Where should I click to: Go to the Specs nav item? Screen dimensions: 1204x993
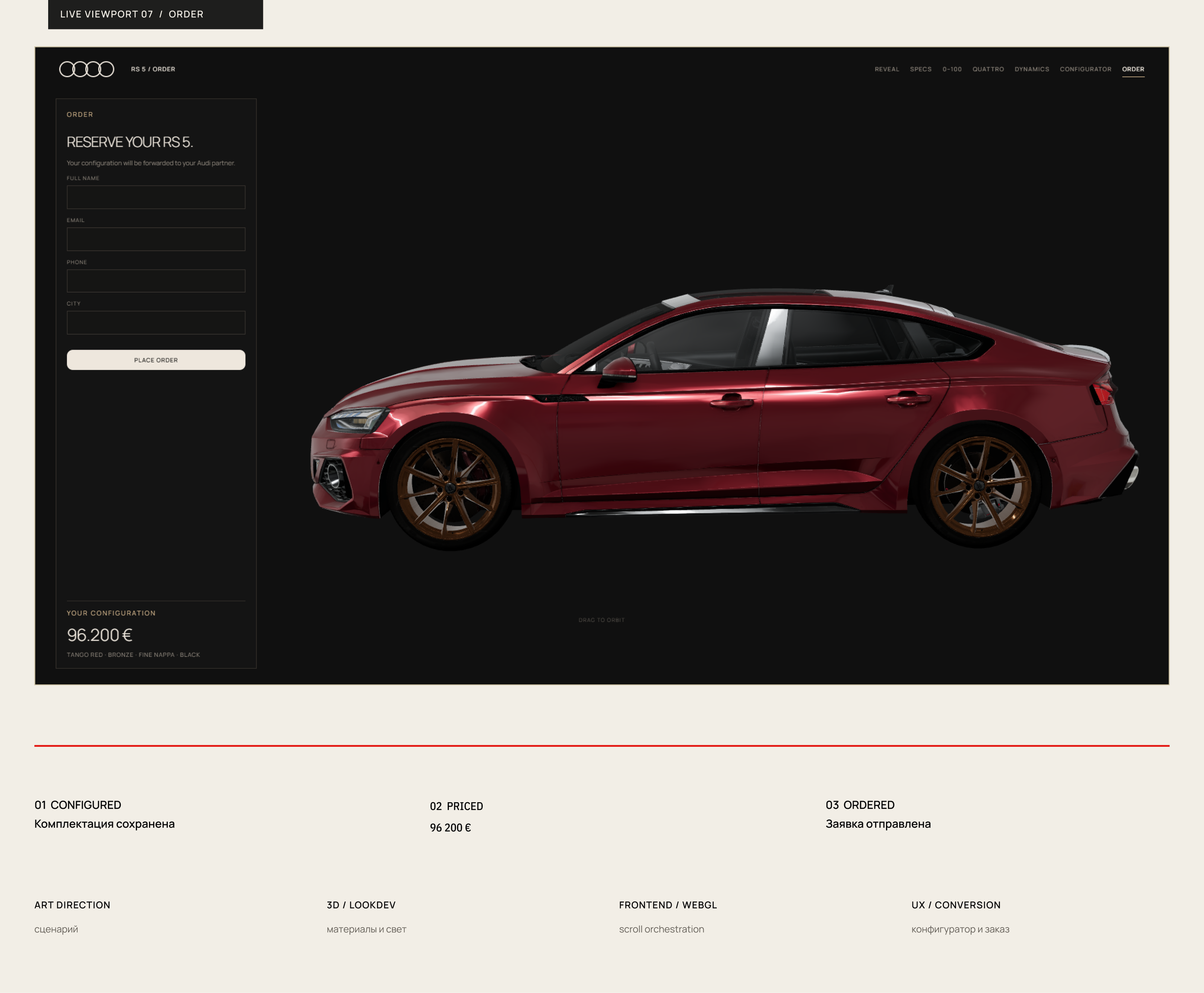tap(920, 69)
